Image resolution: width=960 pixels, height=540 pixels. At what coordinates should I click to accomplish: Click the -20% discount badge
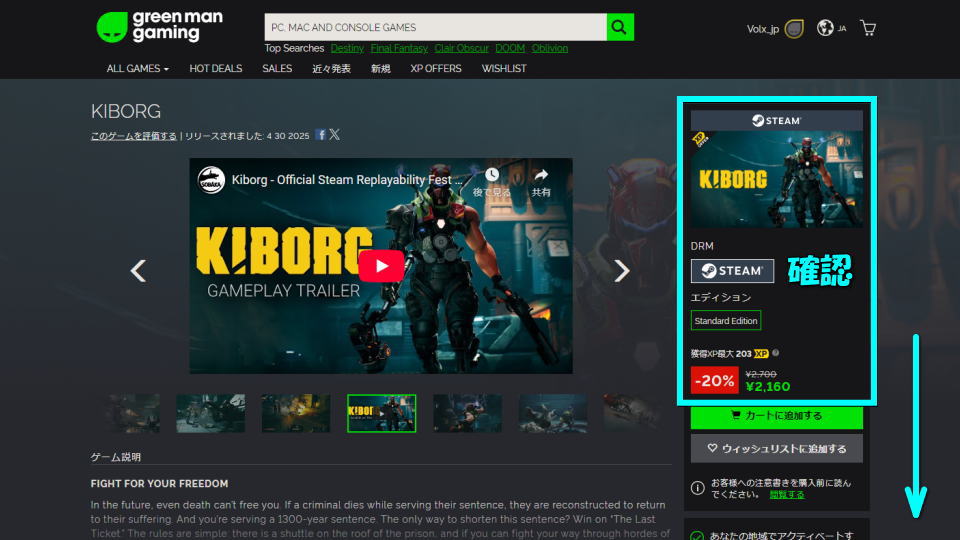pyautogui.click(x=714, y=380)
